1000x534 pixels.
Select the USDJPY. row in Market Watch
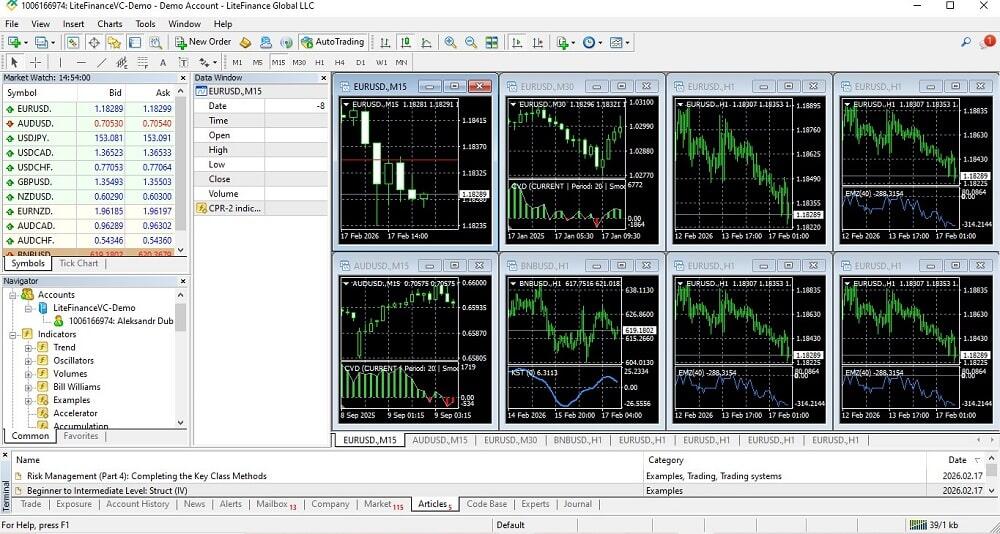click(x=89, y=138)
